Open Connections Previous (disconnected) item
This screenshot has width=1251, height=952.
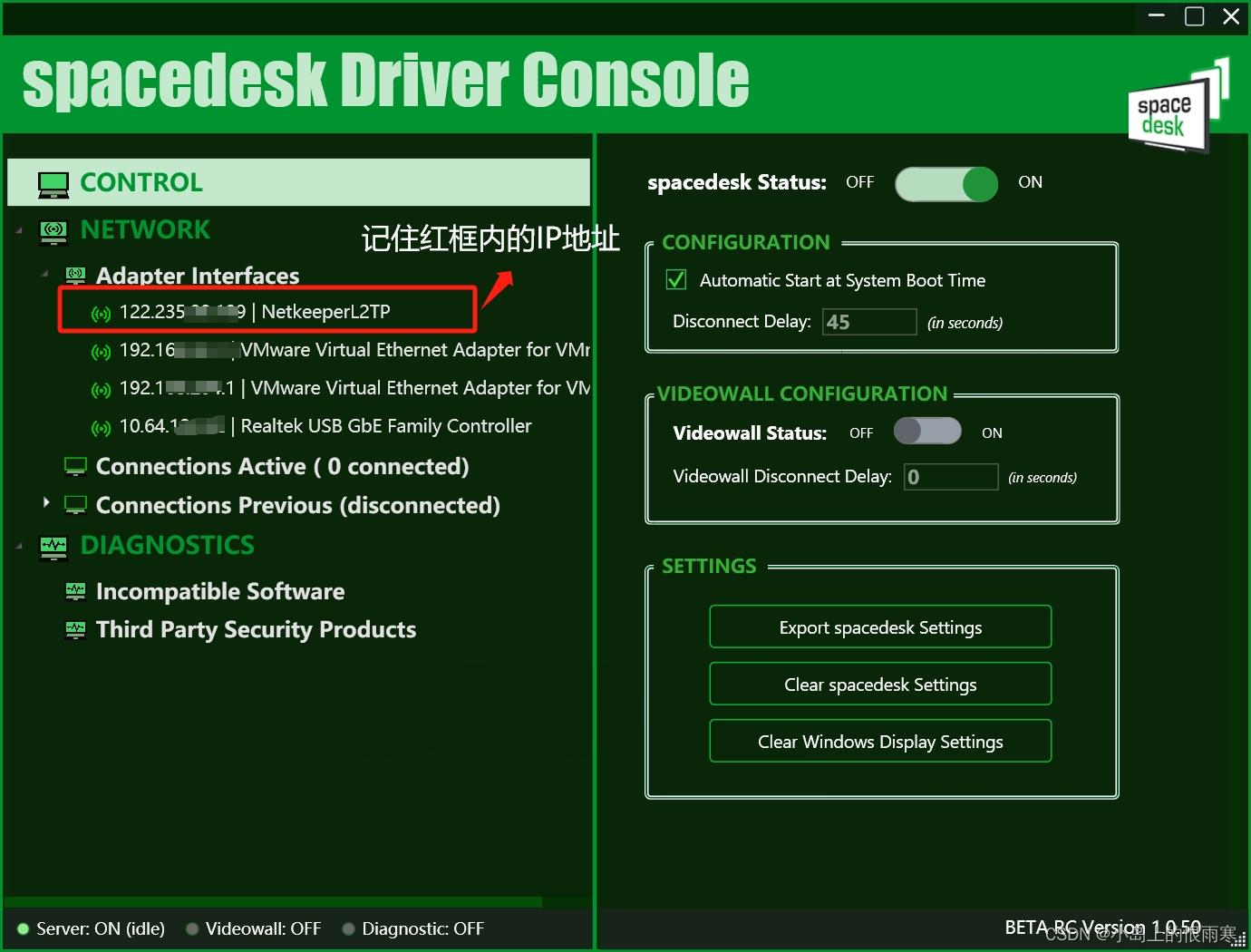(x=298, y=505)
